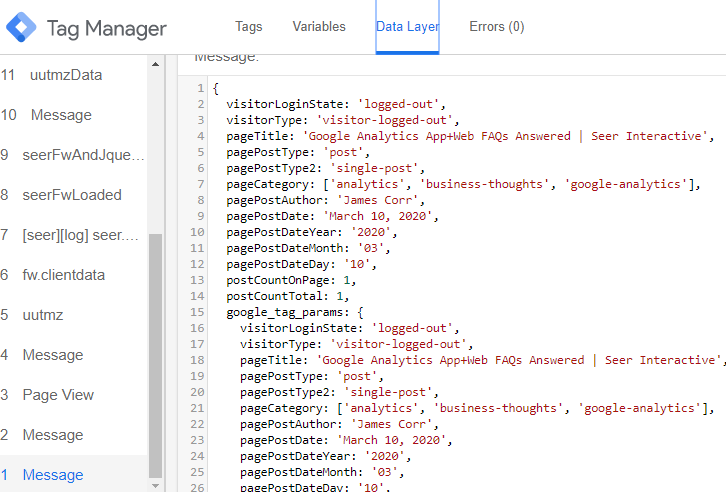Select event 10 Message
This screenshot has width=726, height=492.
(x=60, y=115)
